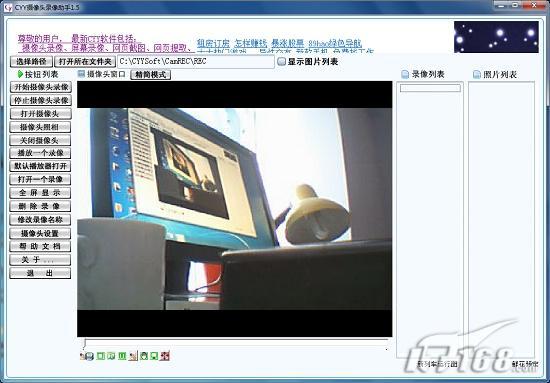
Task: Click the 关闭摄像头 button
Action: point(40,140)
